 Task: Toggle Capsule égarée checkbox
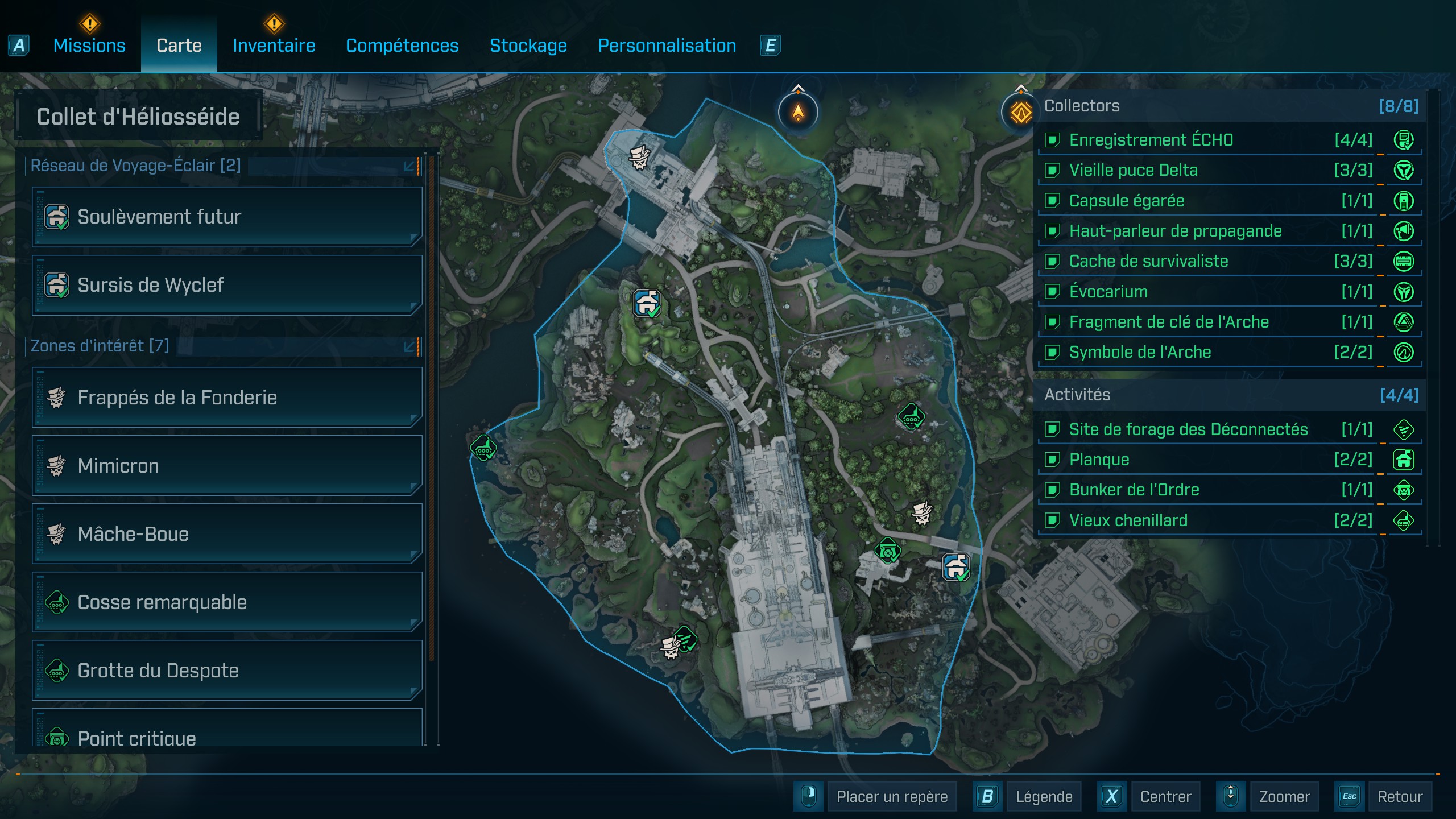click(1053, 201)
